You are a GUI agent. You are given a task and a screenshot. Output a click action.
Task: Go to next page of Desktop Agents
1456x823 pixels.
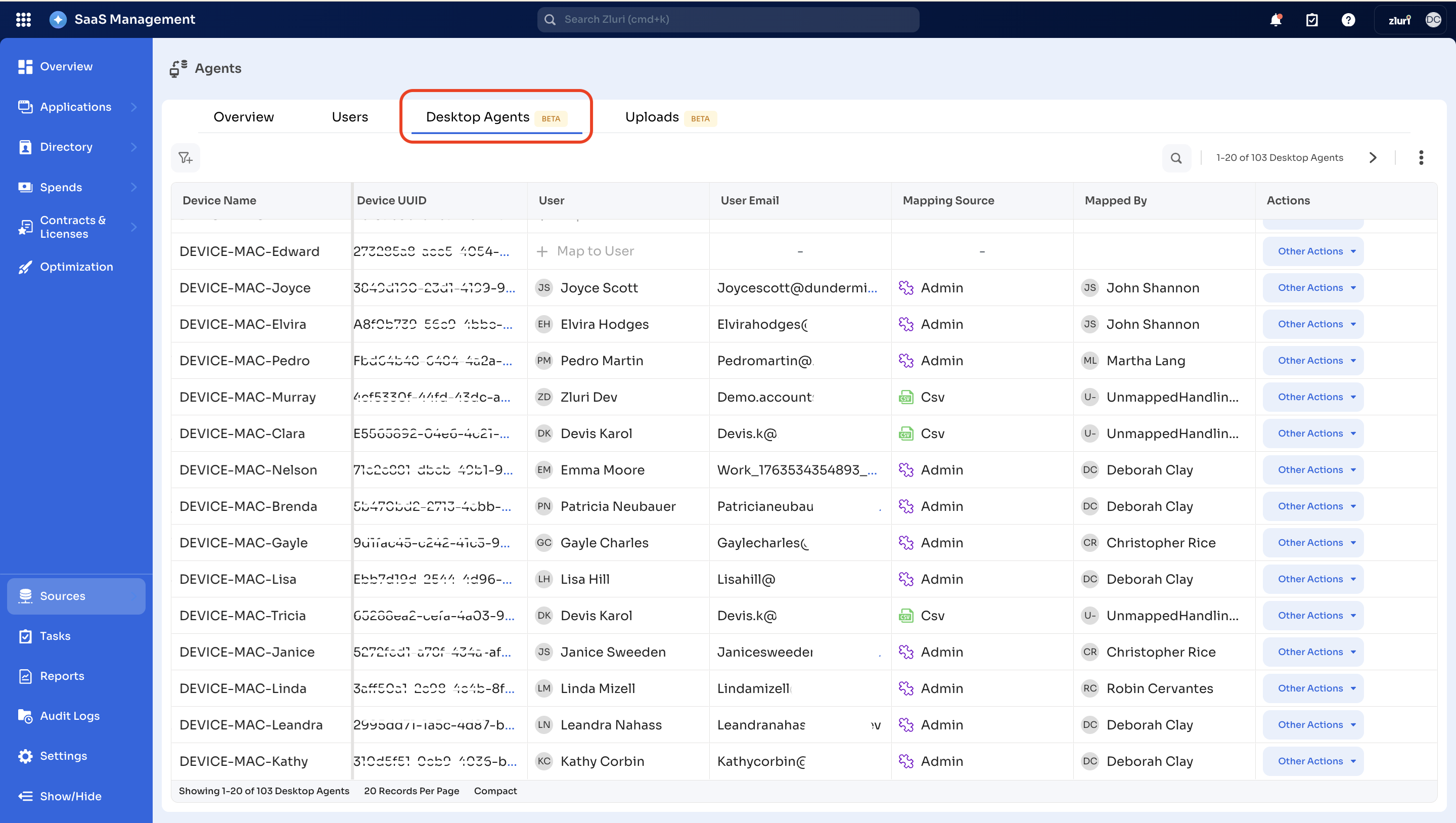pyautogui.click(x=1373, y=158)
